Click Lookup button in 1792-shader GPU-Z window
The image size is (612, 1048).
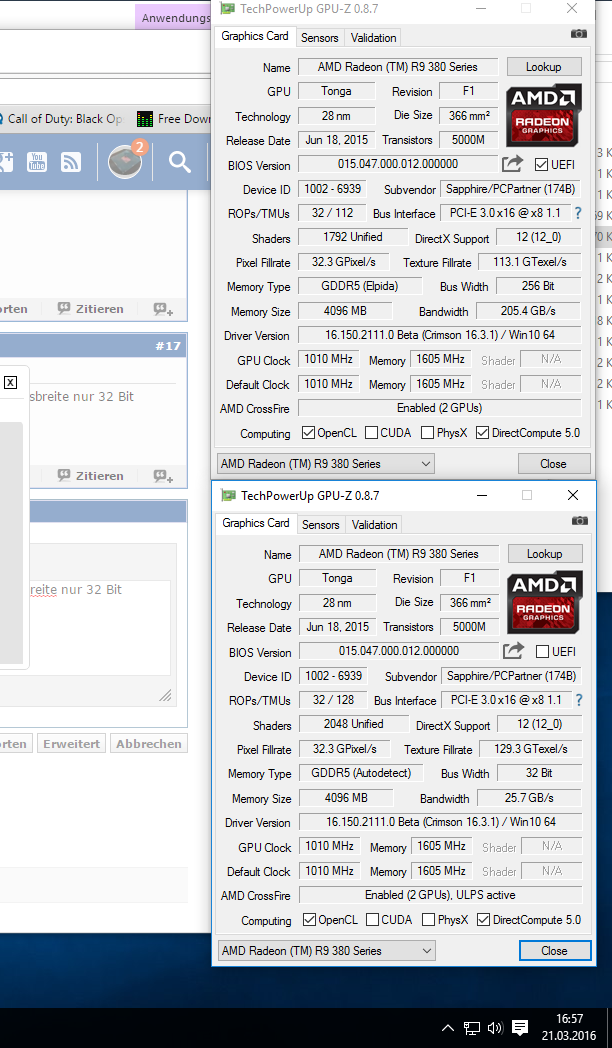pos(544,67)
